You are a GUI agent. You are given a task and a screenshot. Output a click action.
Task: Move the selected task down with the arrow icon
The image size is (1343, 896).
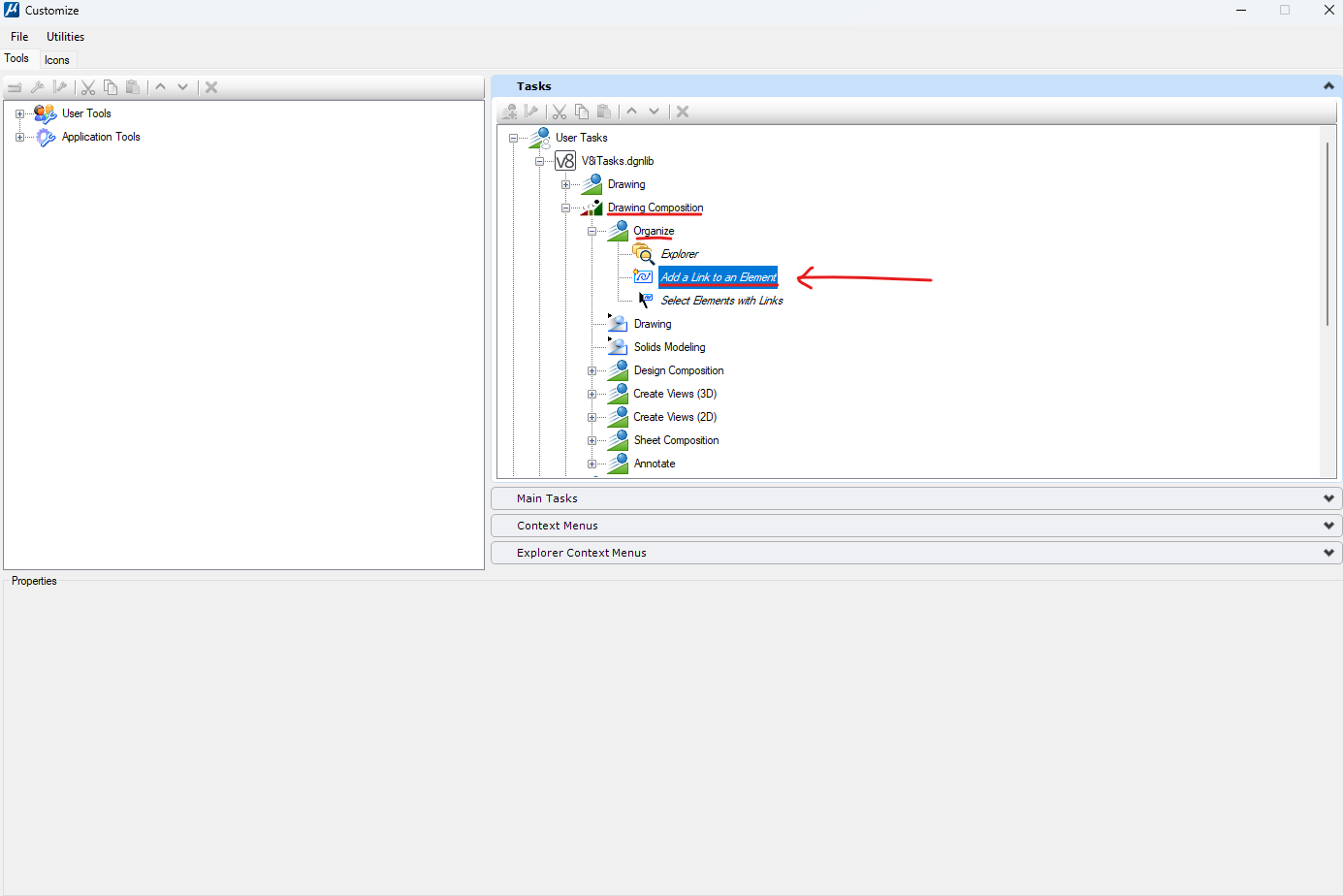[655, 111]
